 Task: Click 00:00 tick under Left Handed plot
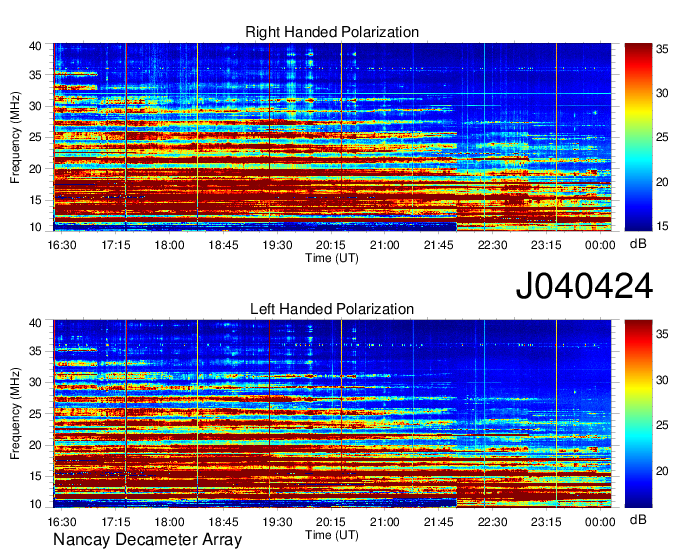(x=600, y=522)
